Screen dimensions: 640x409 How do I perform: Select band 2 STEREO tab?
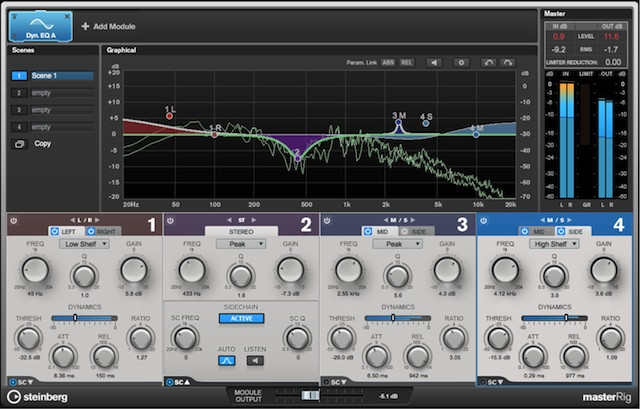pos(241,231)
